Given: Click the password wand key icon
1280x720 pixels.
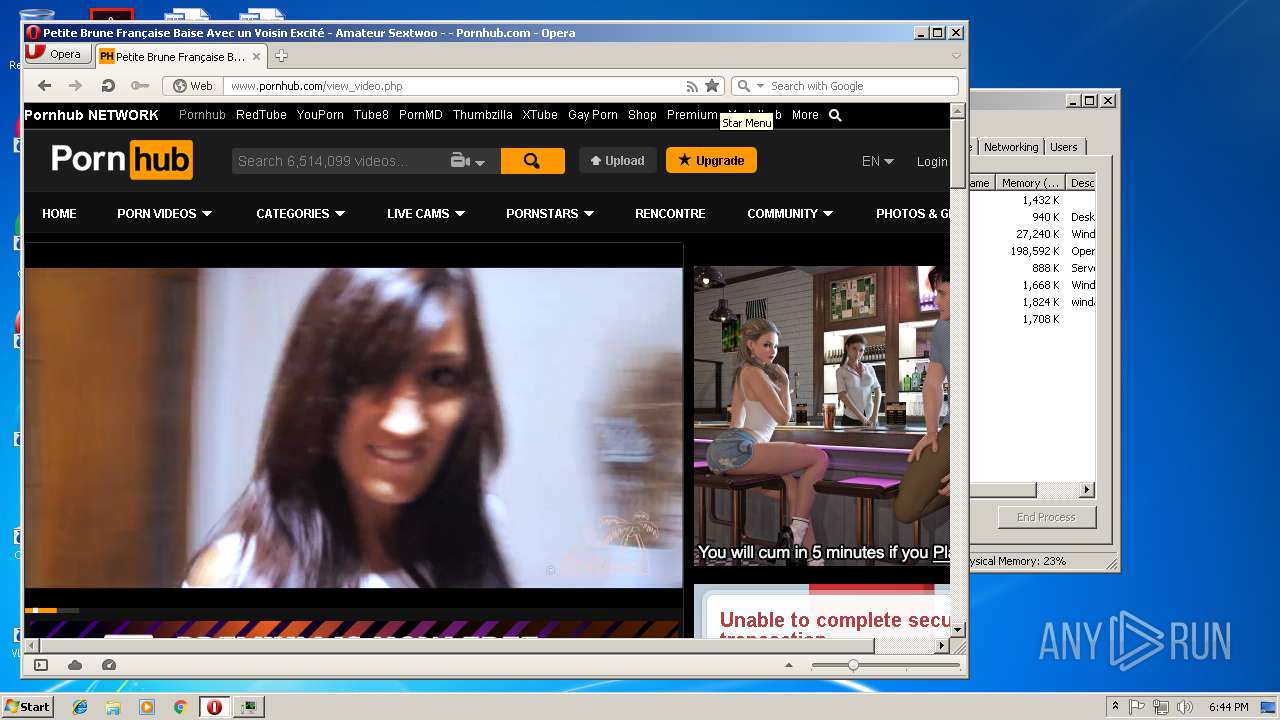Looking at the screenshot, I should pos(140,86).
